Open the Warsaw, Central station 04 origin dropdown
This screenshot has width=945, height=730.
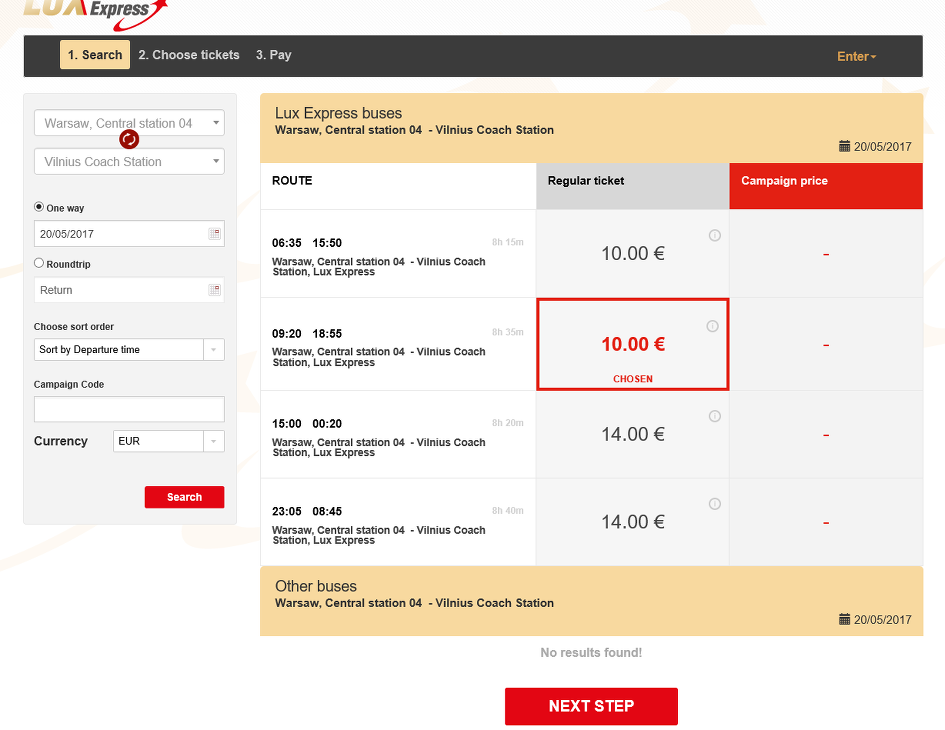coord(130,123)
